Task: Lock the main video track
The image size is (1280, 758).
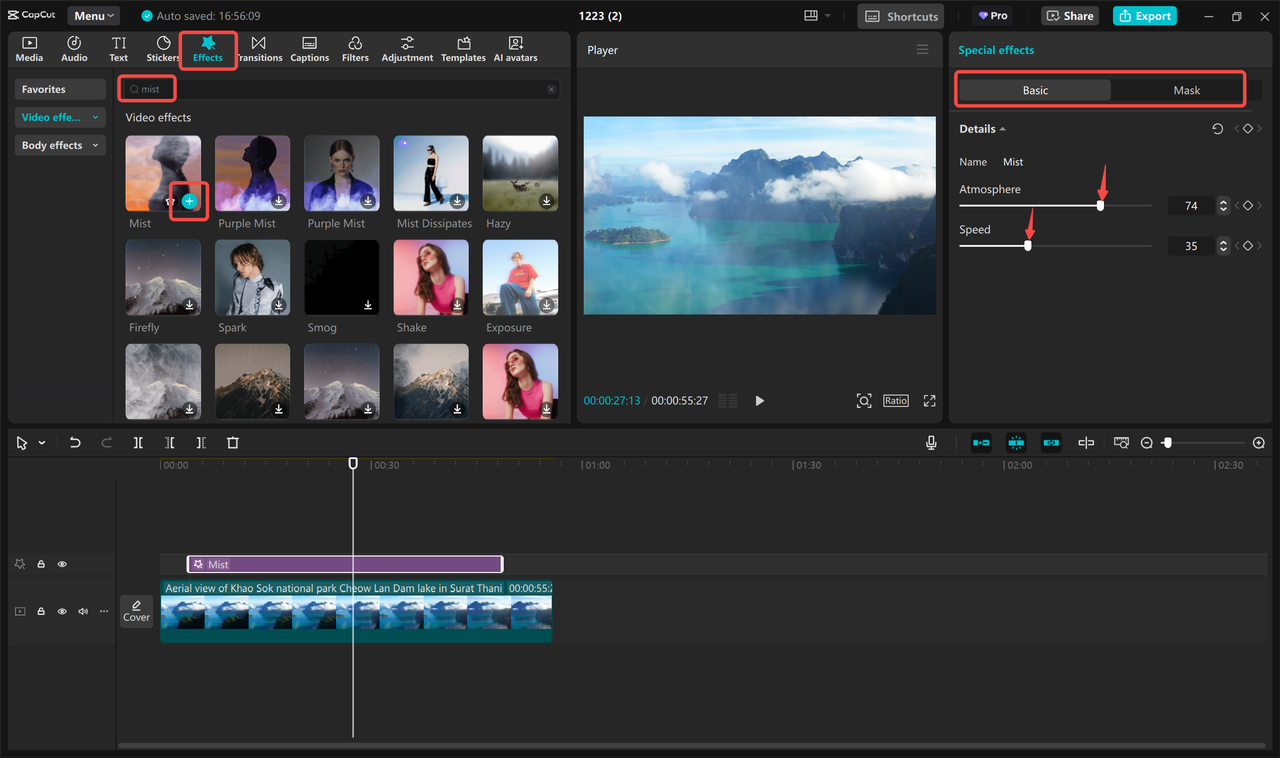Action: [x=41, y=611]
